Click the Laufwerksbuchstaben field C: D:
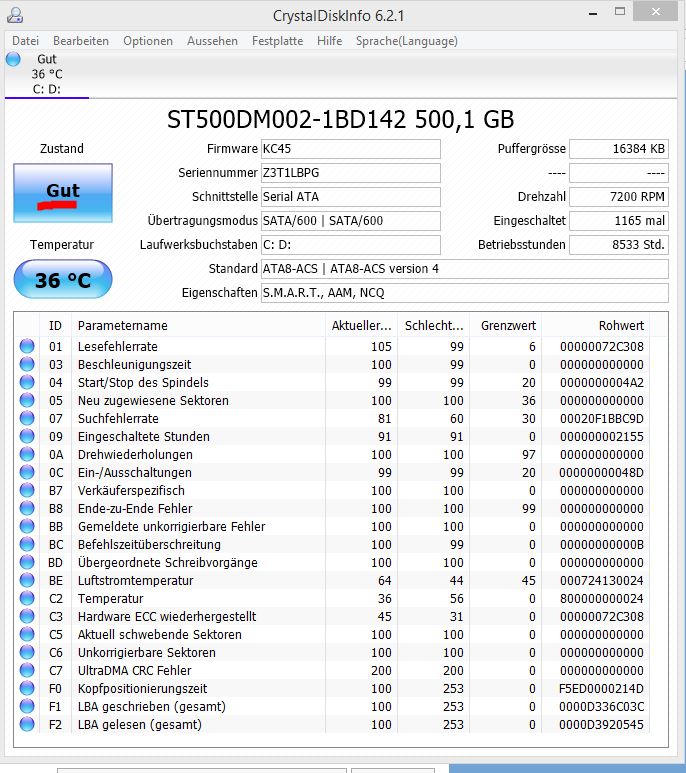Viewport: 686px width, 773px height. click(350, 245)
